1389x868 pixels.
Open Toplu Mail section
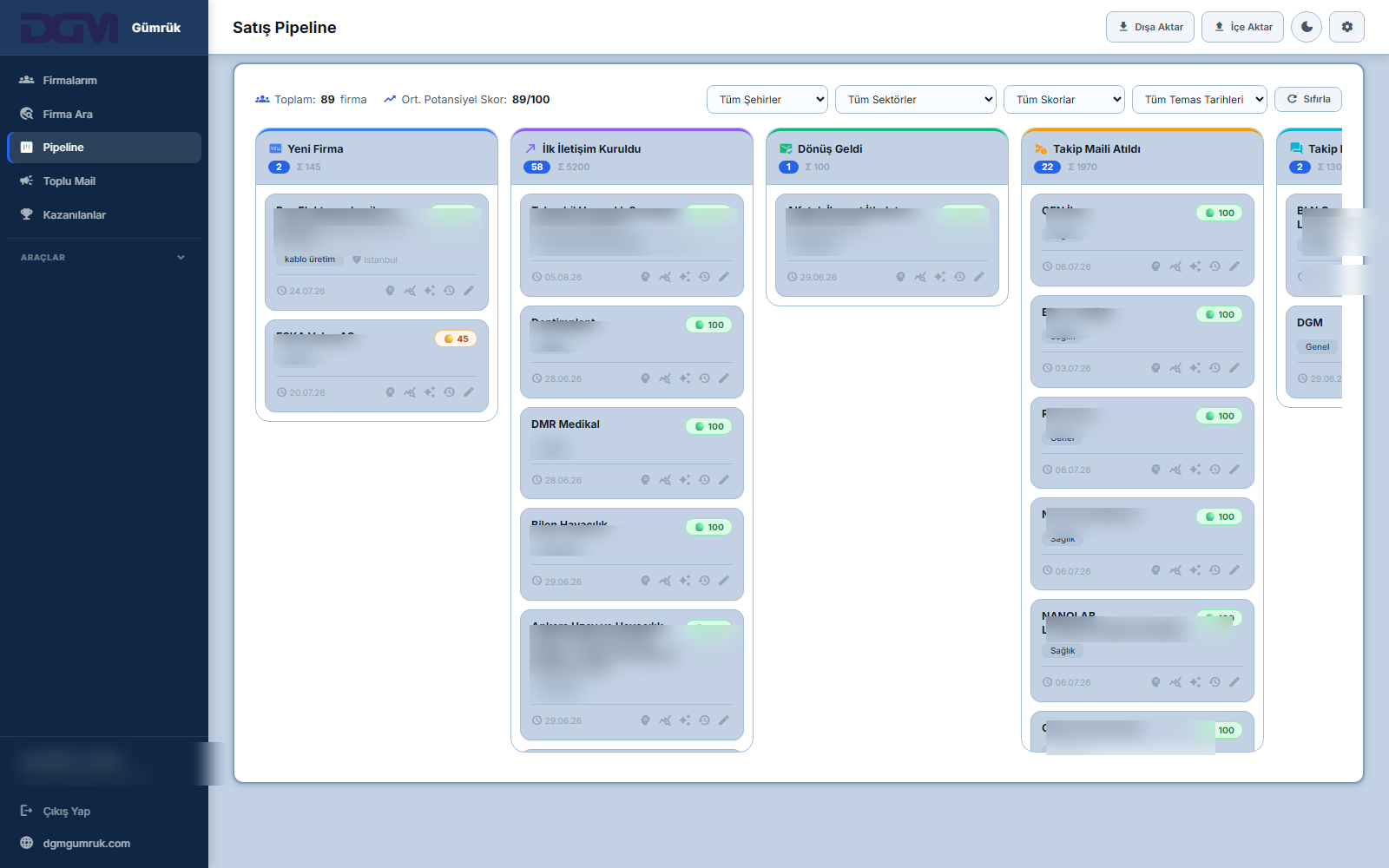(104, 181)
